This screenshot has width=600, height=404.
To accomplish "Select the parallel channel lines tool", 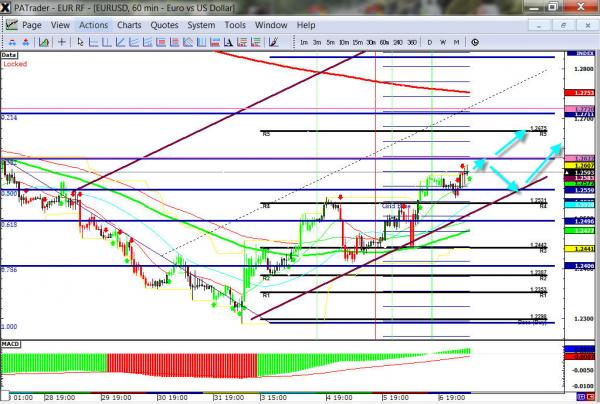I will (134, 42).
